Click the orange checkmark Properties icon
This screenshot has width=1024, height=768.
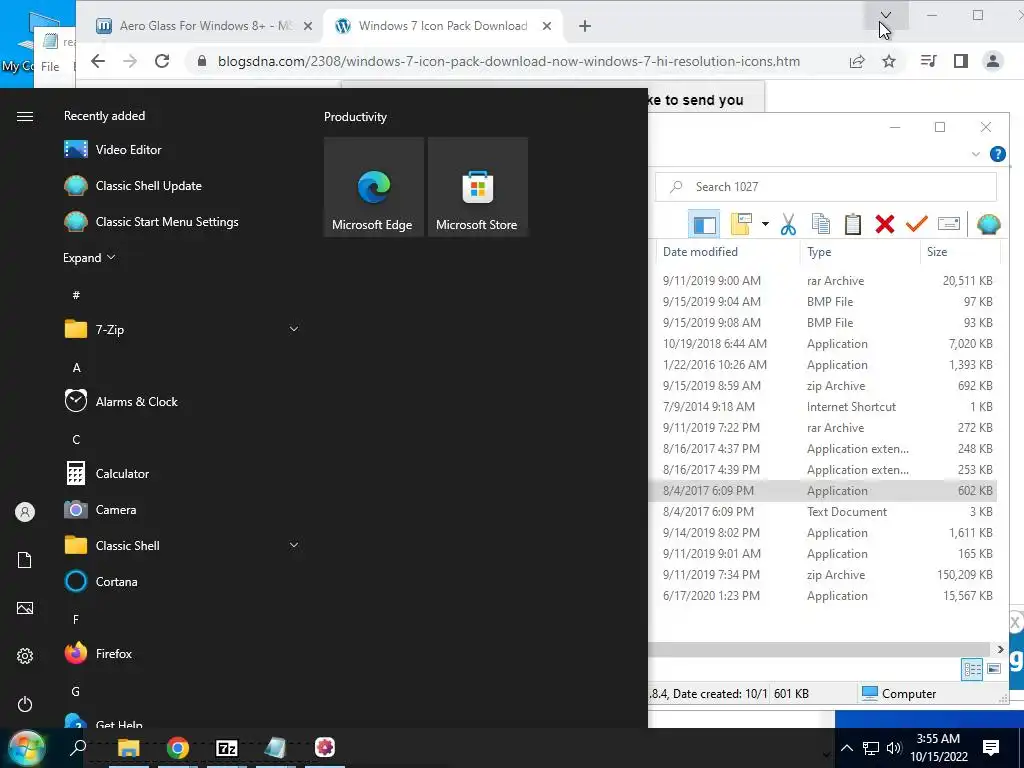click(x=916, y=224)
